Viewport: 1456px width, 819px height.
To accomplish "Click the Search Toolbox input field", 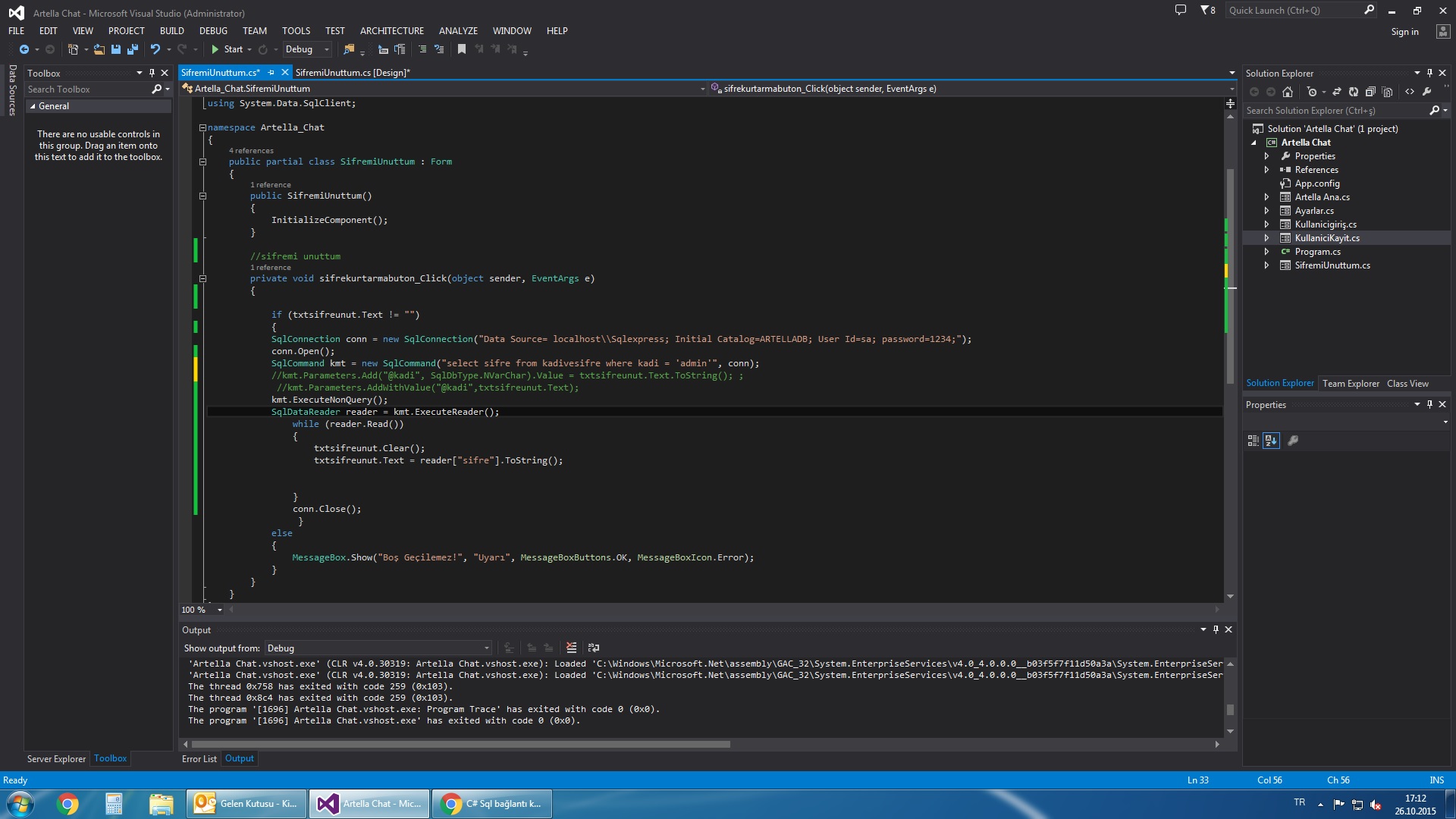I will [x=89, y=89].
